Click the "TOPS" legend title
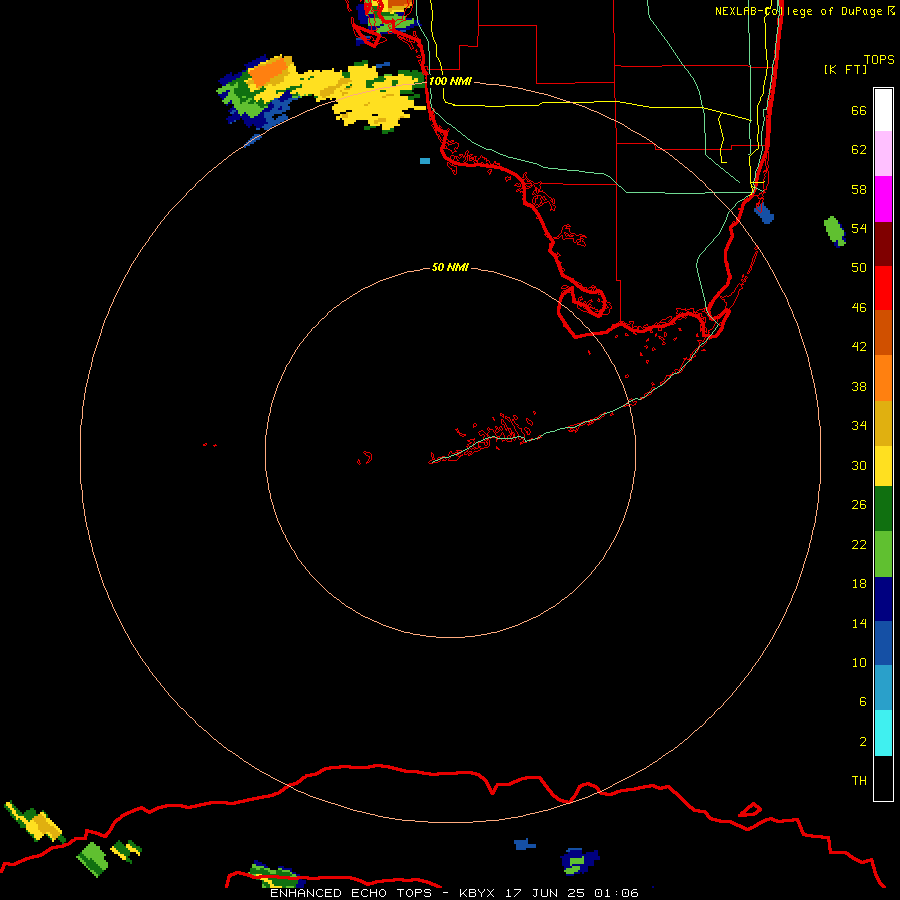Viewport: 900px width, 900px height. (879, 59)
